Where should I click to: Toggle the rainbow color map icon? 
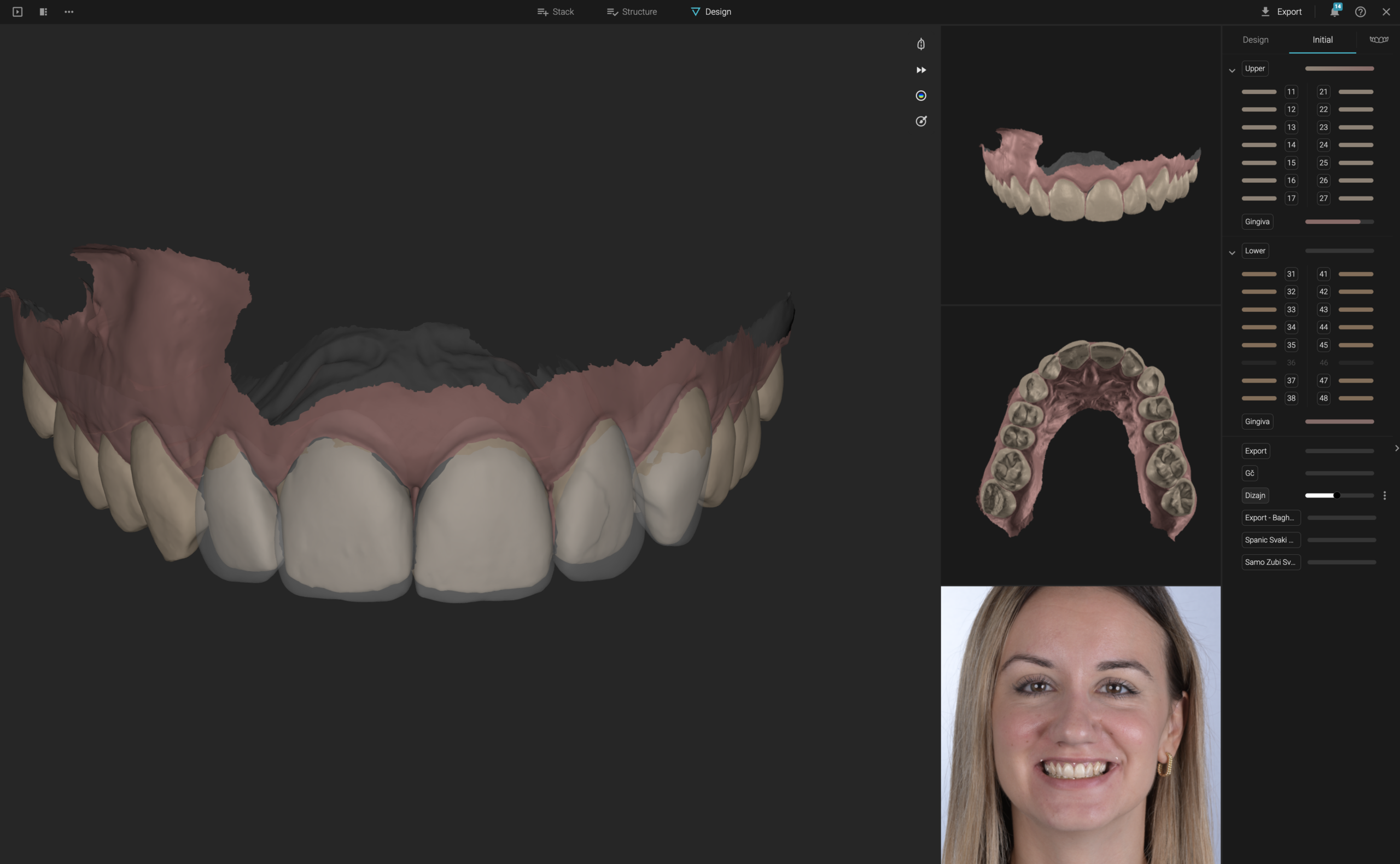920,95
